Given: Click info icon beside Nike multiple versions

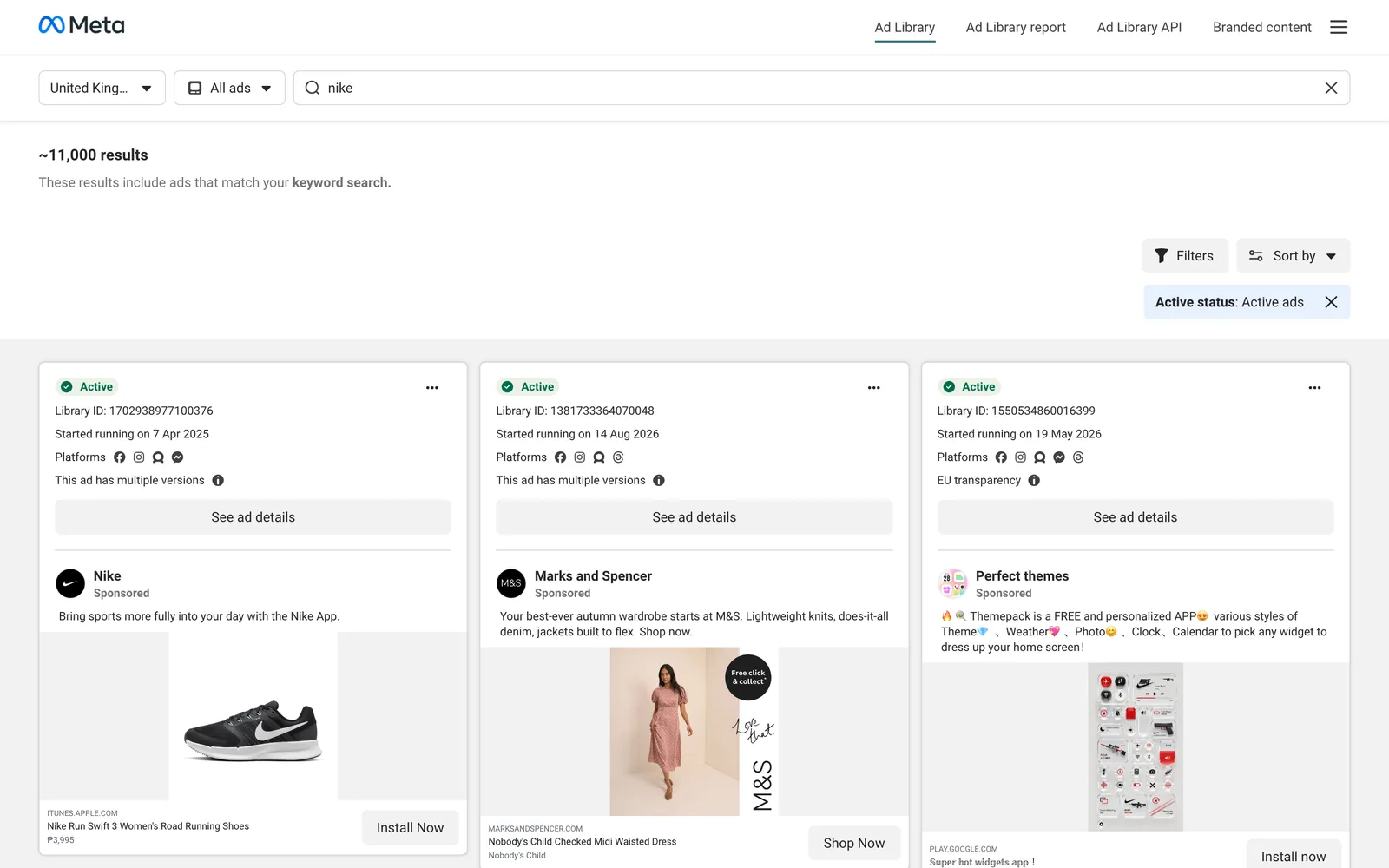Looking at the screenshot, I should pos(218,480).
